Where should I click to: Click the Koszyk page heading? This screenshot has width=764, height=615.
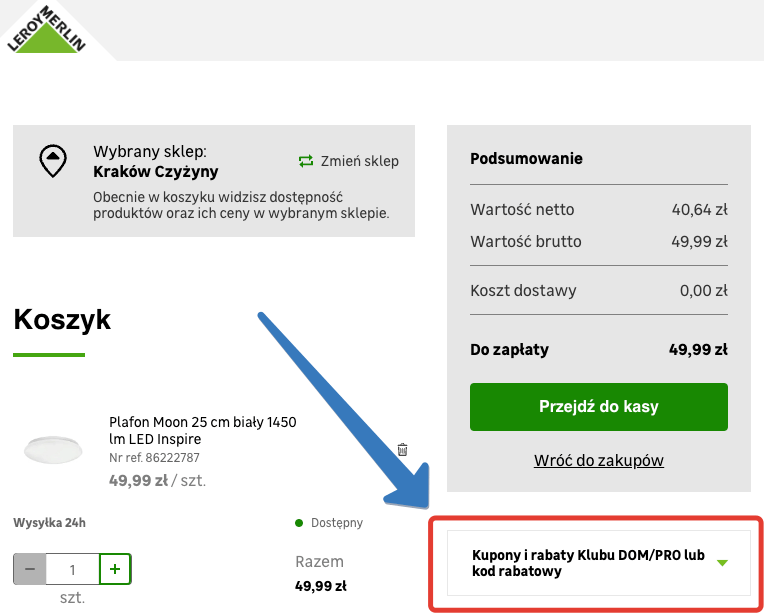coord(62,320)
